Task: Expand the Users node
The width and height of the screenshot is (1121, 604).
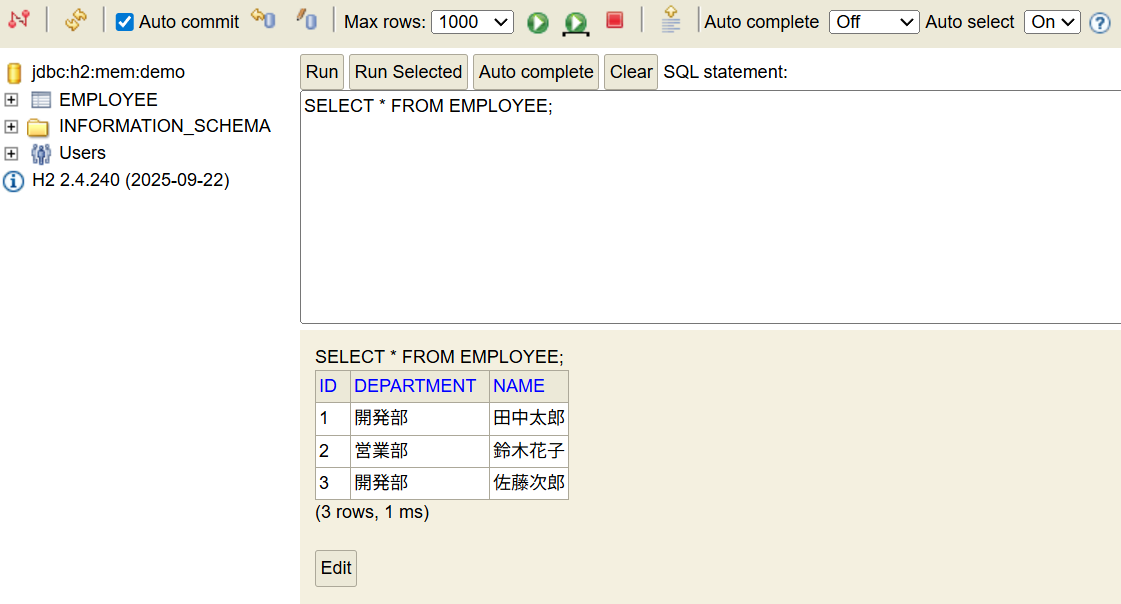Action: (11, 154)
